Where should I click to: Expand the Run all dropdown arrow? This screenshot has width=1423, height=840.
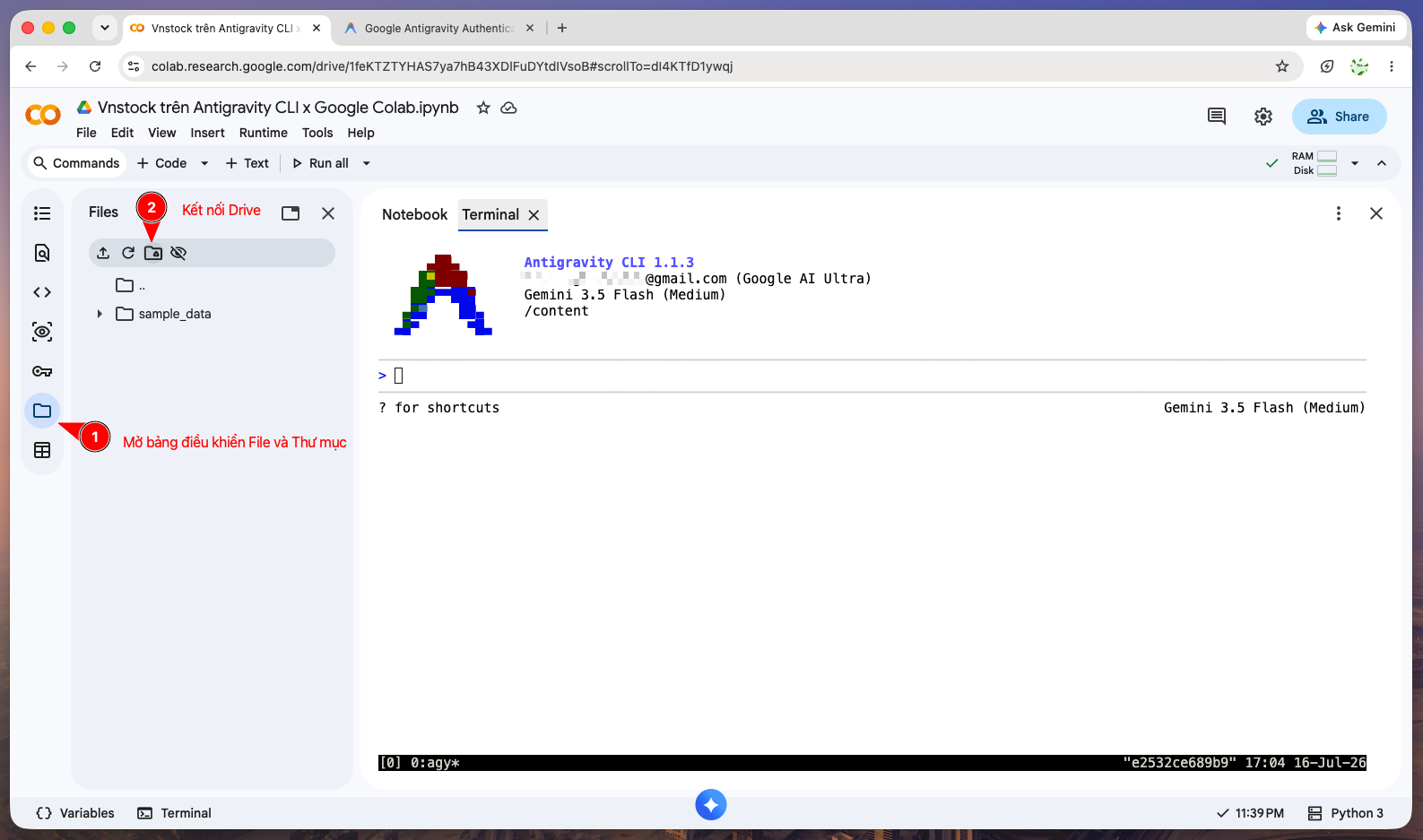366,163
